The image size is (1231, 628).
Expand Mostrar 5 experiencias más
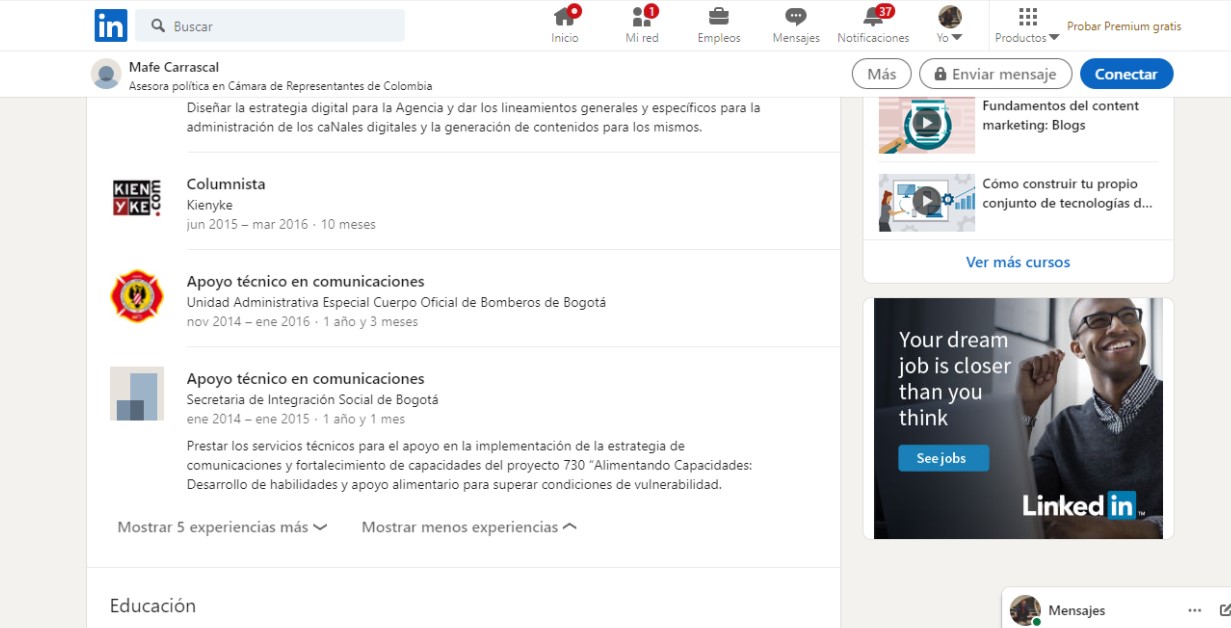222,527
